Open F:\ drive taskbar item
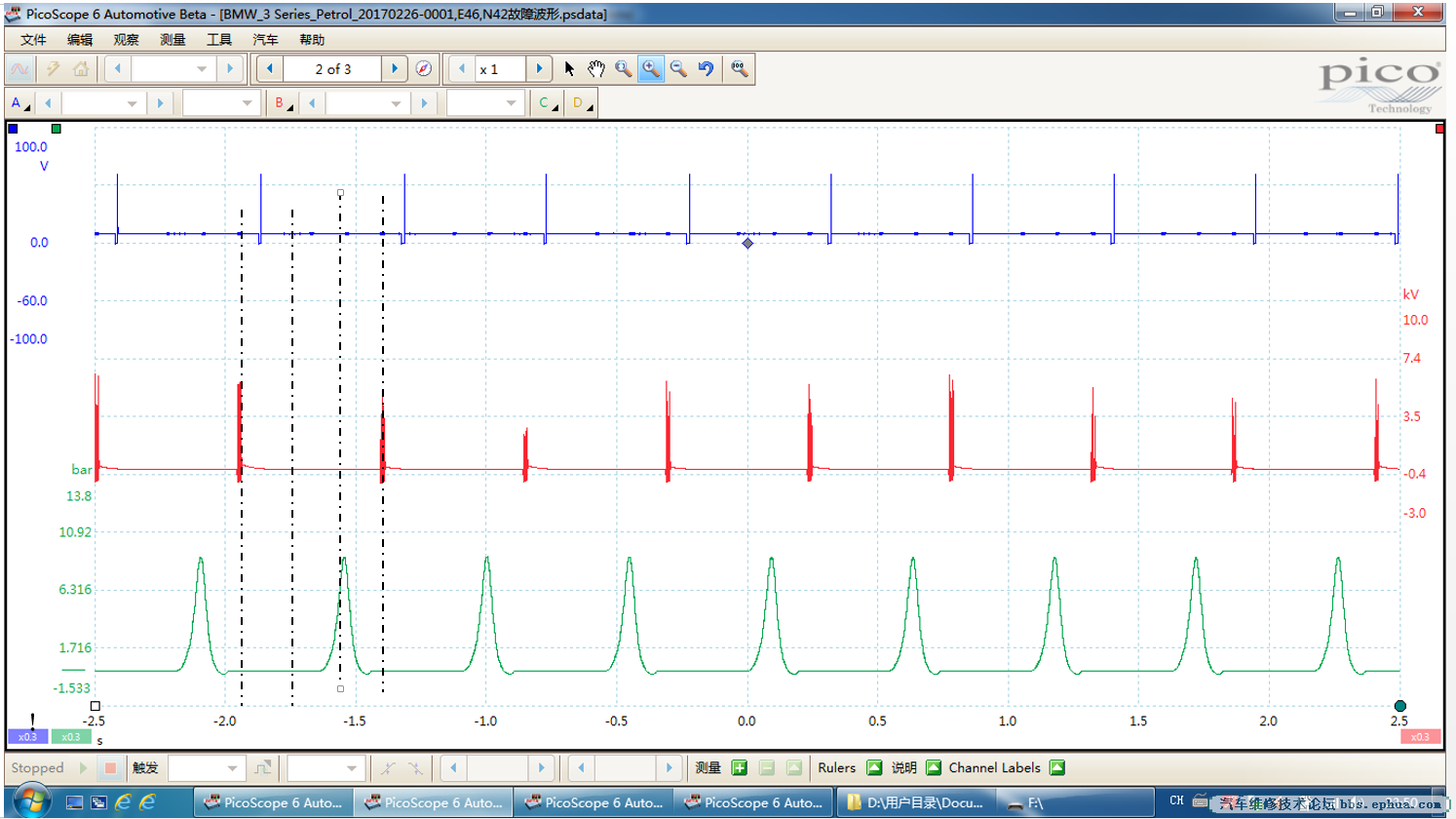The width and height of the screenshot is (1456, 819). click(1074, 802)
